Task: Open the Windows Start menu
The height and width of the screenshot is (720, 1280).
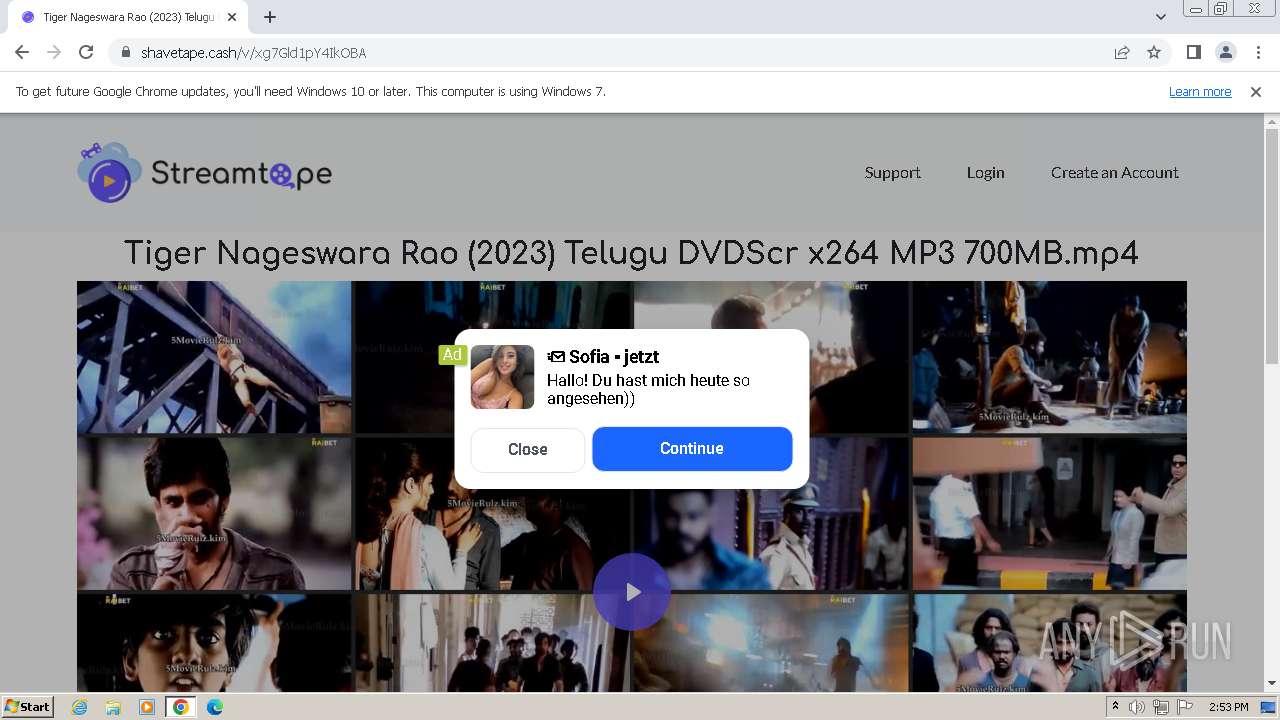Action: click(28, 706)
